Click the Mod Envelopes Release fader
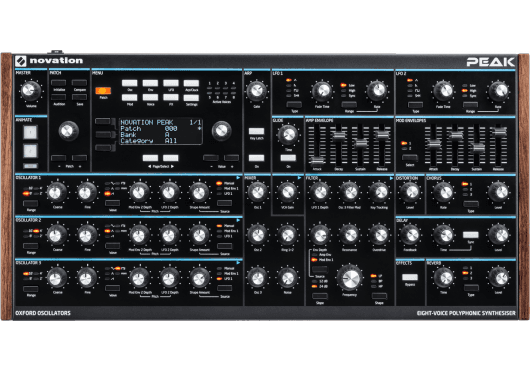 pos(498,131)
